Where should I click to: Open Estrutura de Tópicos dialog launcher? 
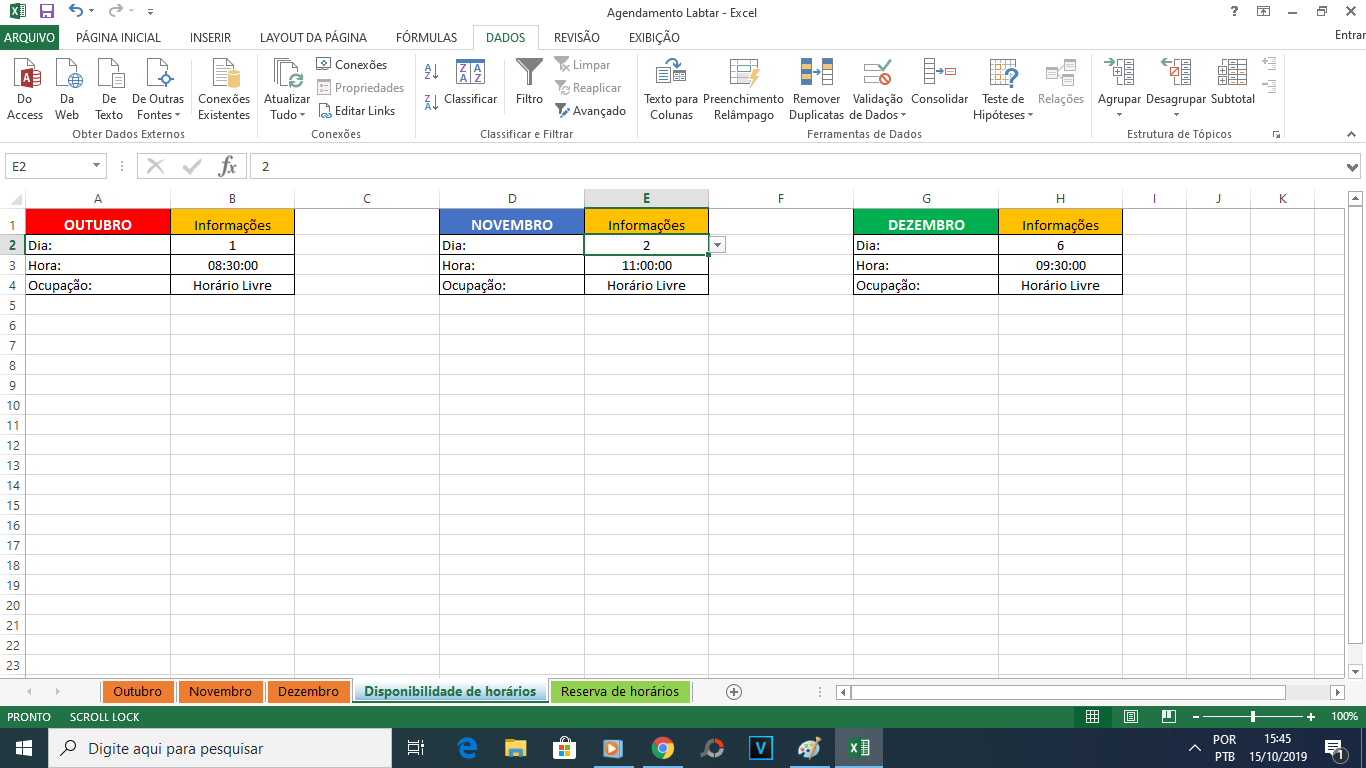coord(1276,134)
